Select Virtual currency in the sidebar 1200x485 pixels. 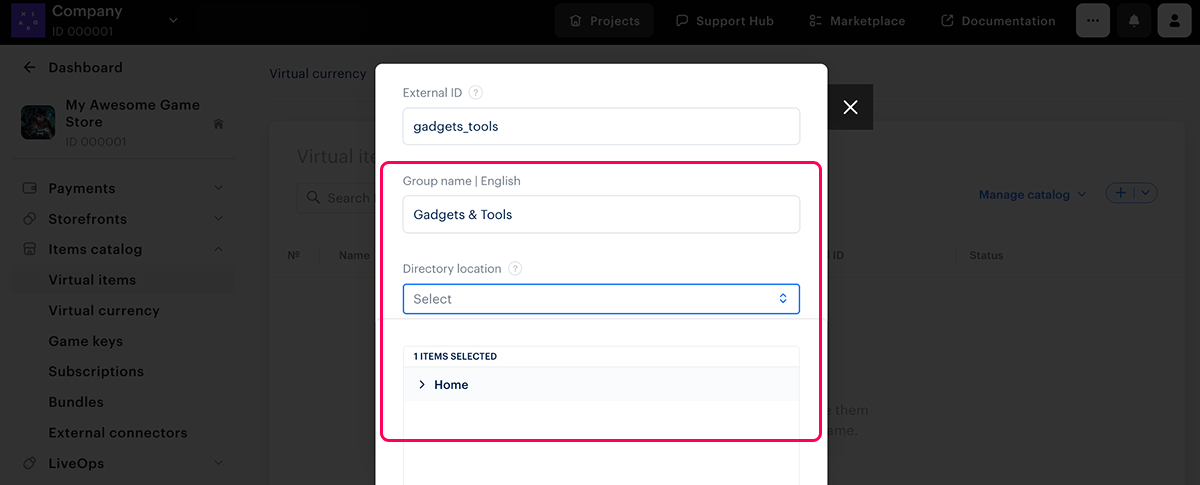click(104, 311)
